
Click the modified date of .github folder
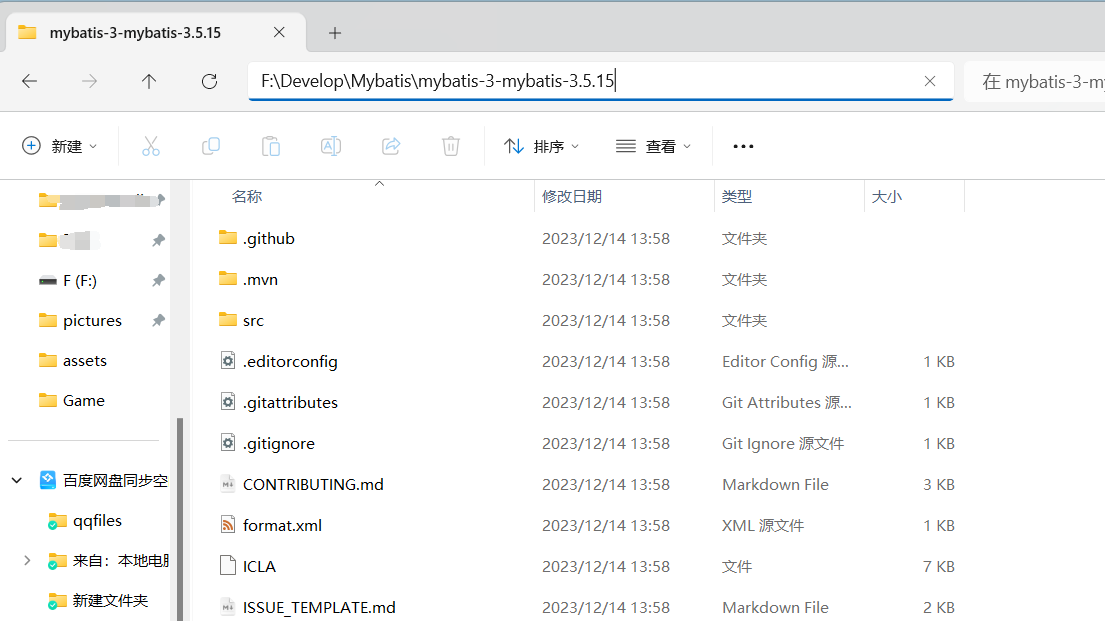pos(605,239)
